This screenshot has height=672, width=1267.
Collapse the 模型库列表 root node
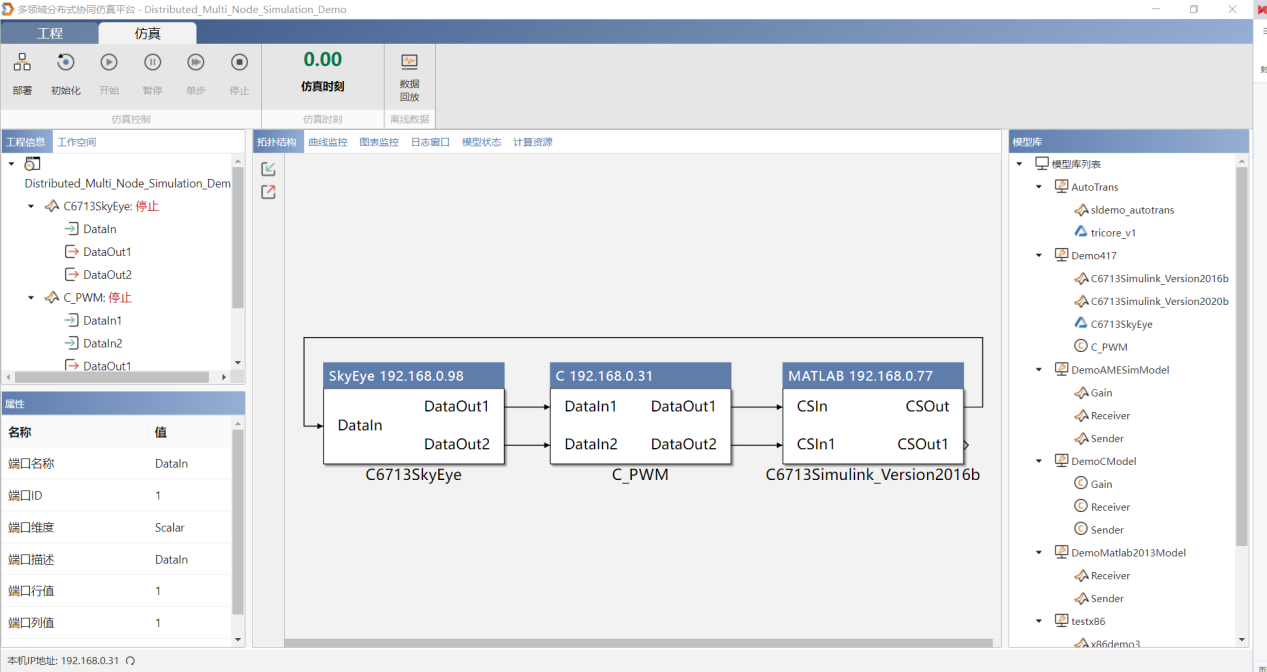coord(1019,164)
